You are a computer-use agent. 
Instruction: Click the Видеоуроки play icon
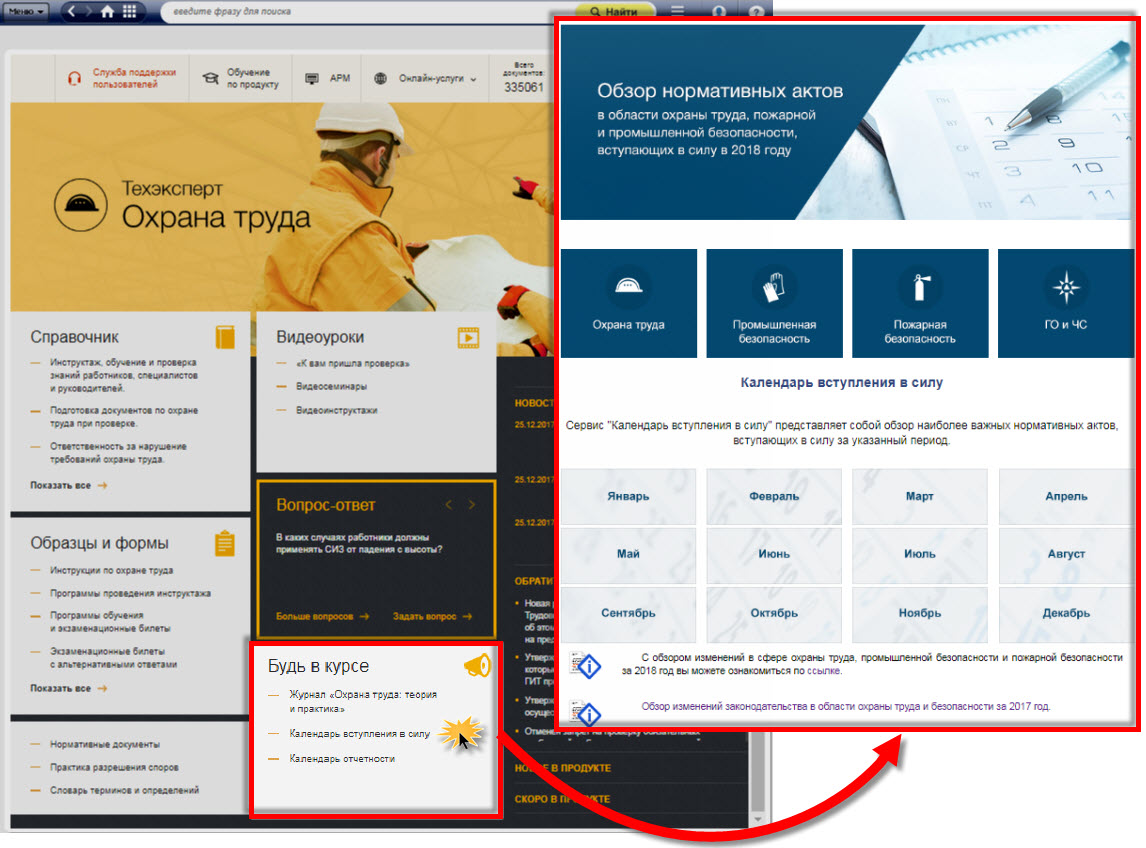(469, 337)
